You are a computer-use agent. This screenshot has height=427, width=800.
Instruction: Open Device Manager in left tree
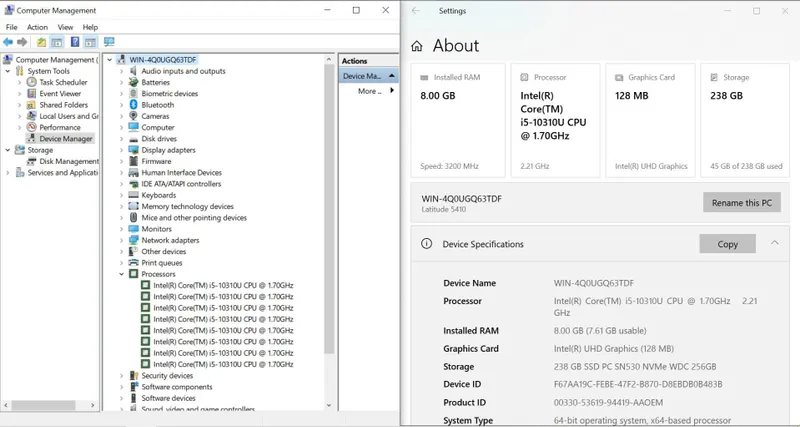[66, 139]
